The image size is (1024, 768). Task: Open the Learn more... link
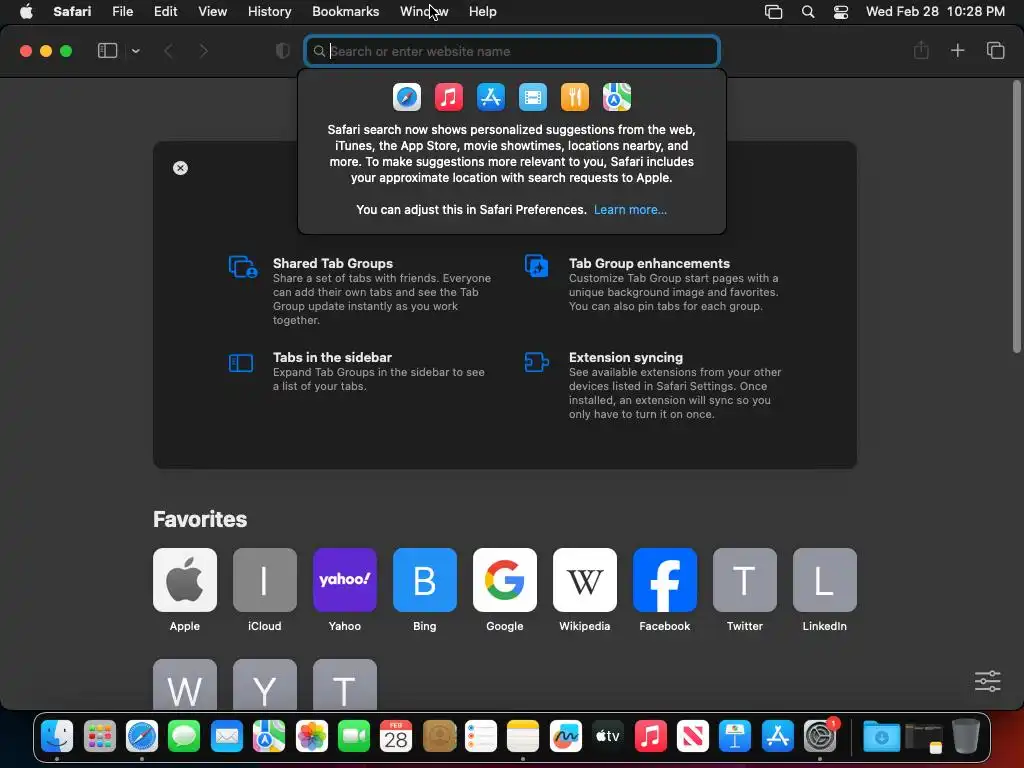[x=630, y=210]
